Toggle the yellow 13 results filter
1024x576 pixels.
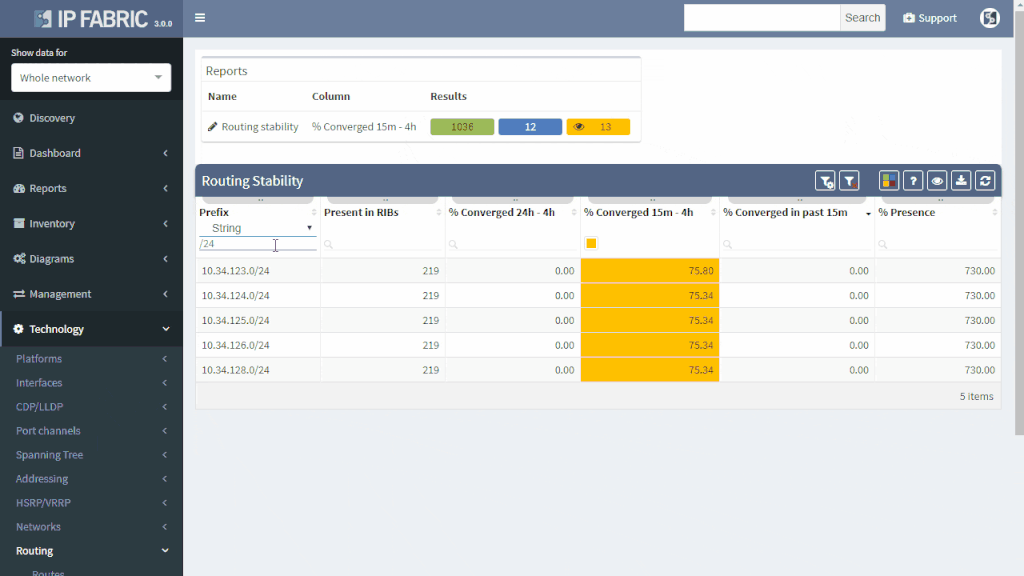[598, 127]
